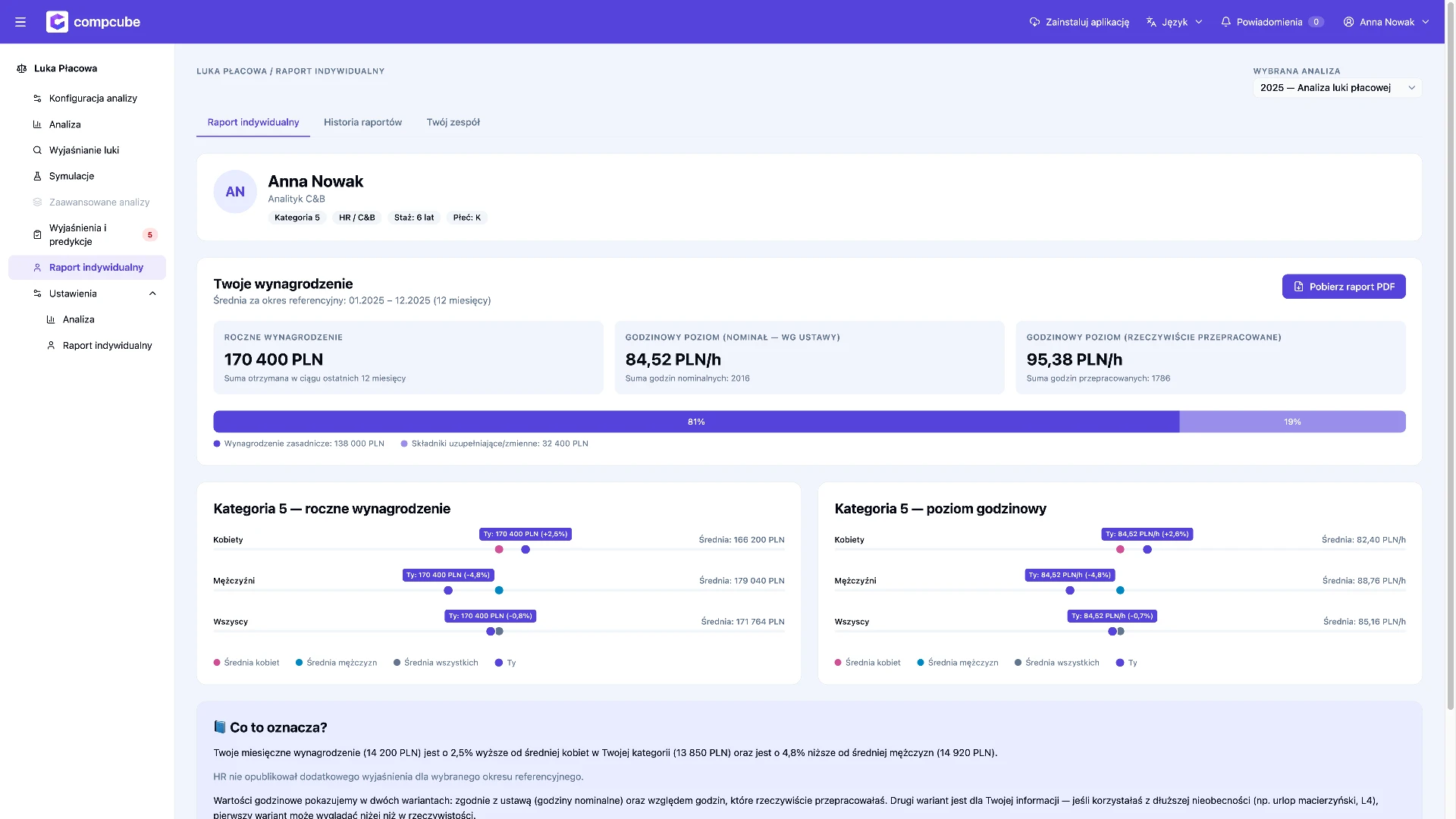Click the AN avatar circle
Viewport: 1456px width, 819px height.
point(235,192)
